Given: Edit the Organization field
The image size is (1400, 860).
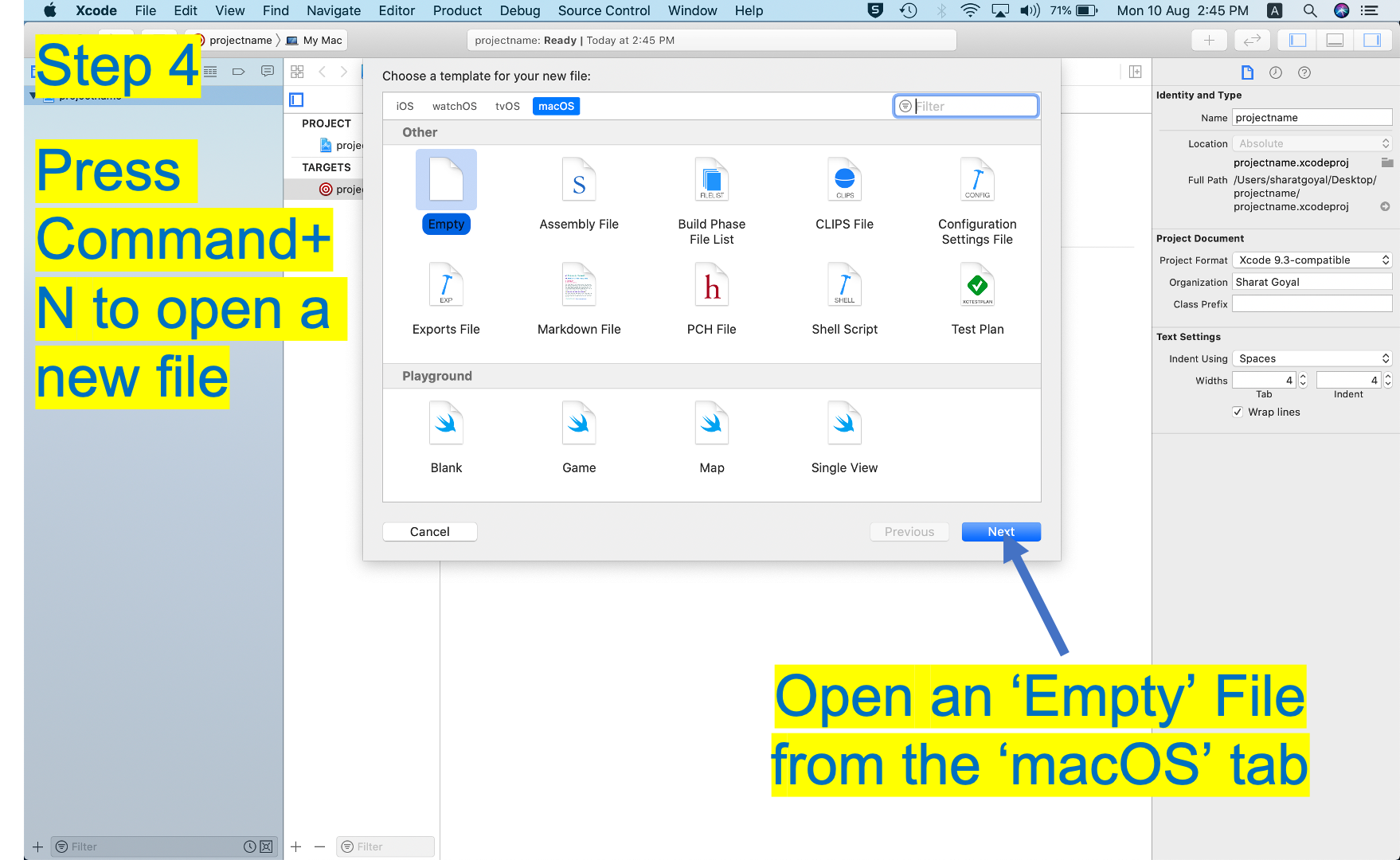Looking at the screenshot, I should coord(1312,282).
